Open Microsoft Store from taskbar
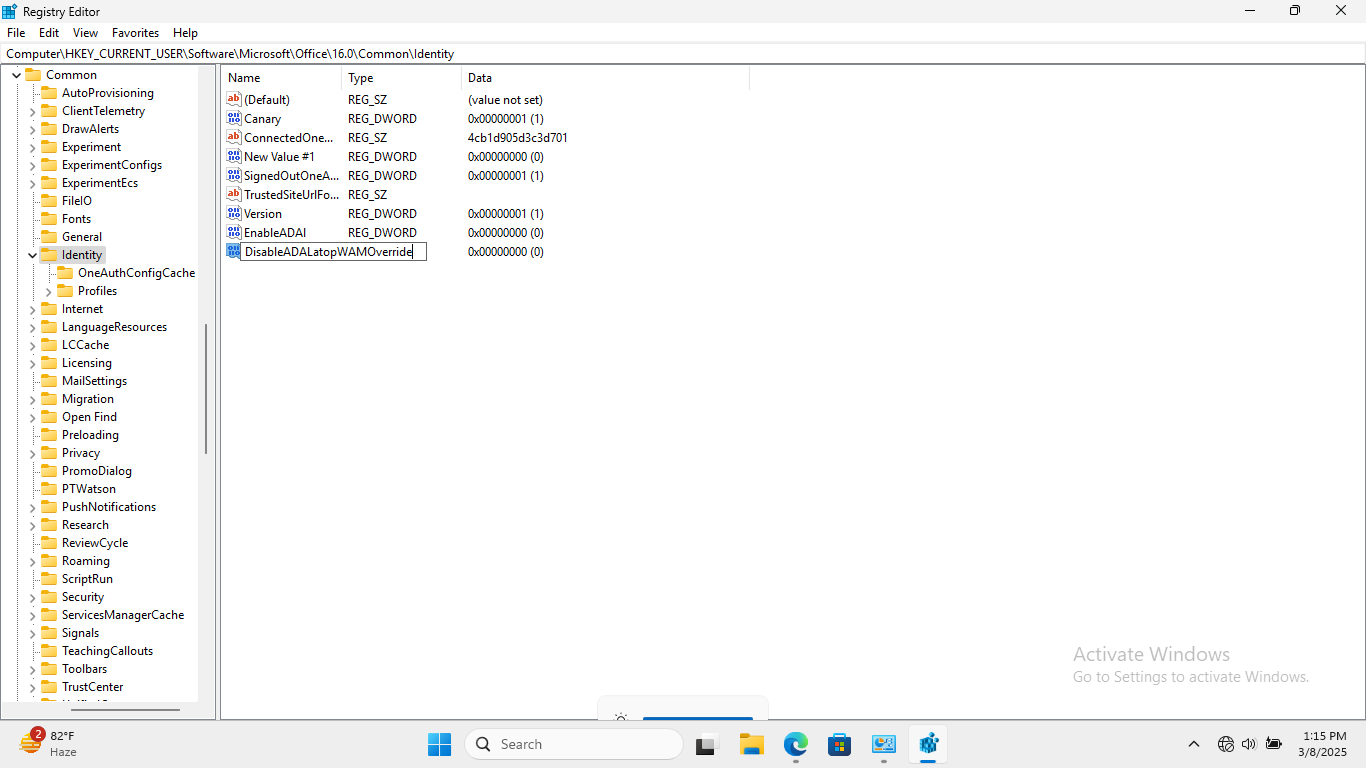1366x768 pixels. coord(839,744)
